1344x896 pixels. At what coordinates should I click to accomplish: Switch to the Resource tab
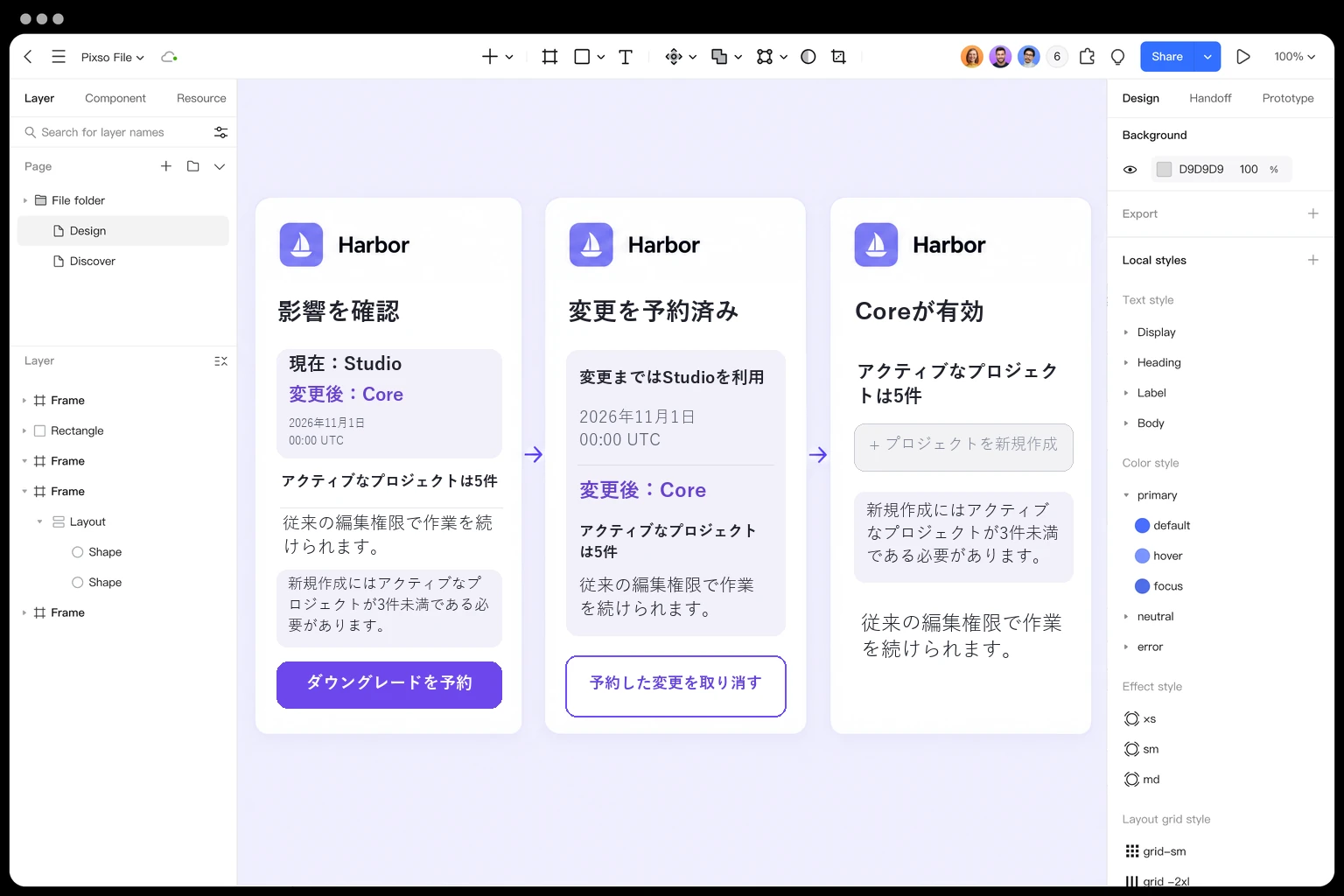pyautogui.click(x=201, y=98)
